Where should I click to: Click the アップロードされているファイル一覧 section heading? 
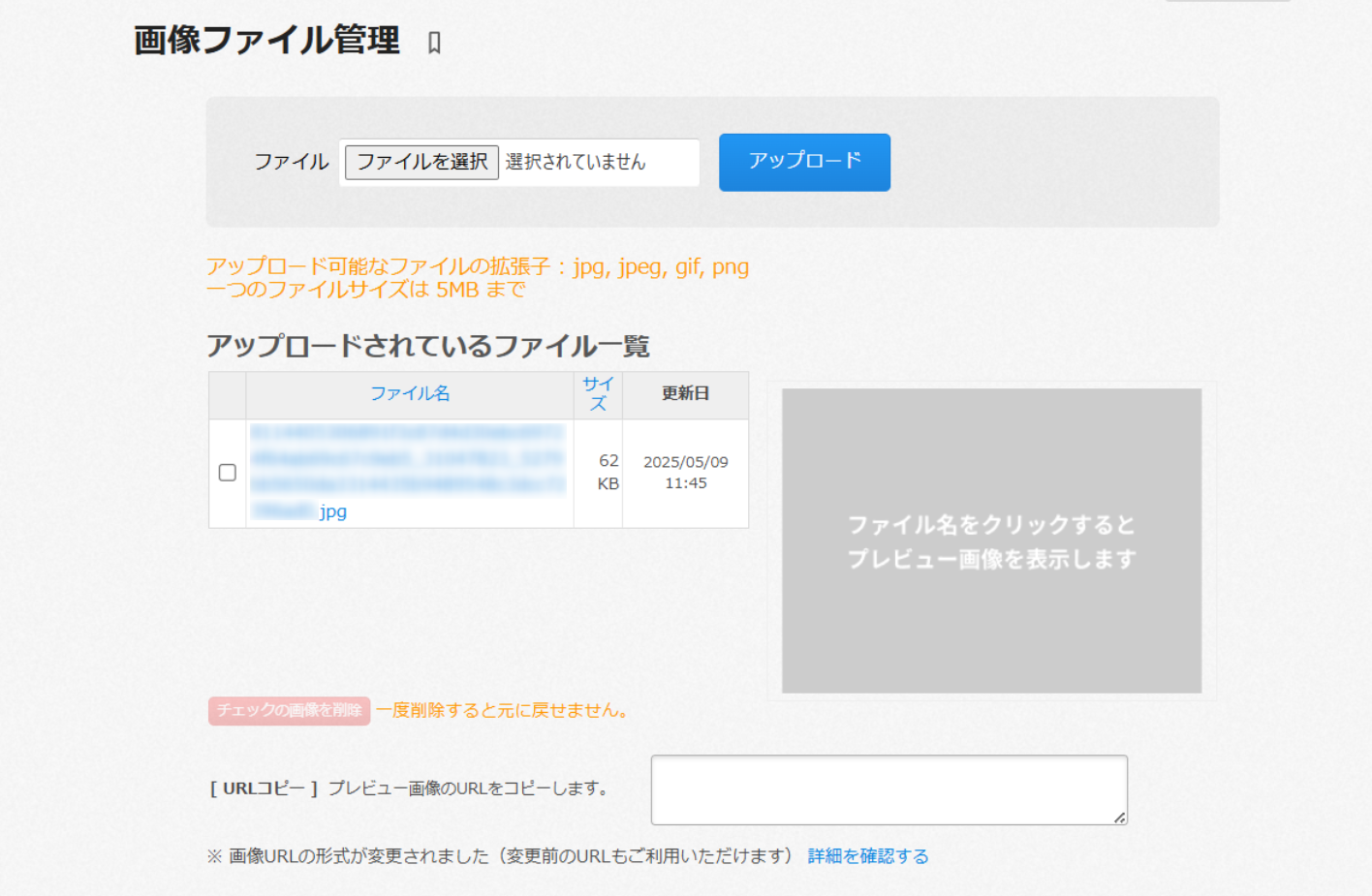click(x=427, y=346)
